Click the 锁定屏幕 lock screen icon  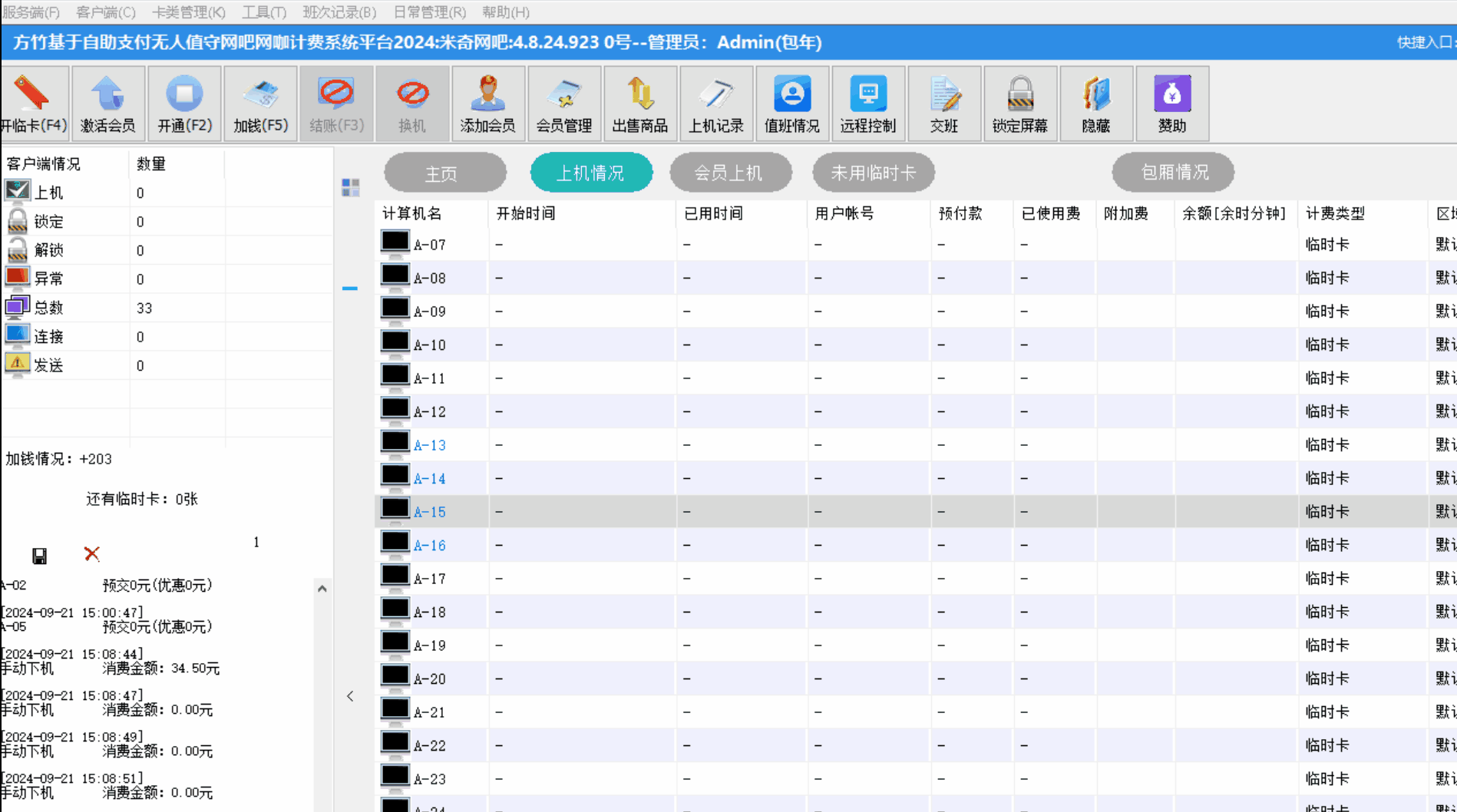point(1019,104)
